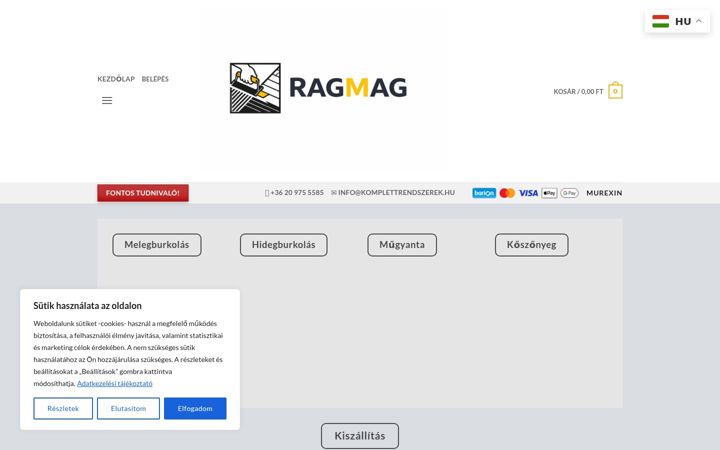This screenshot has width=720, height=450.
Task: Call phone number +36 20 975 5585
Action: coord(297,192)
